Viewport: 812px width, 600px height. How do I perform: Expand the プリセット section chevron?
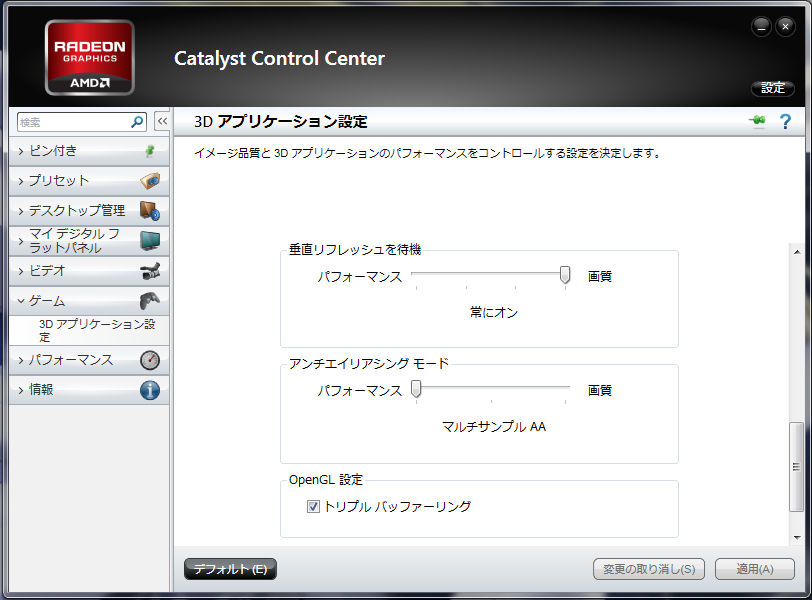21,181
